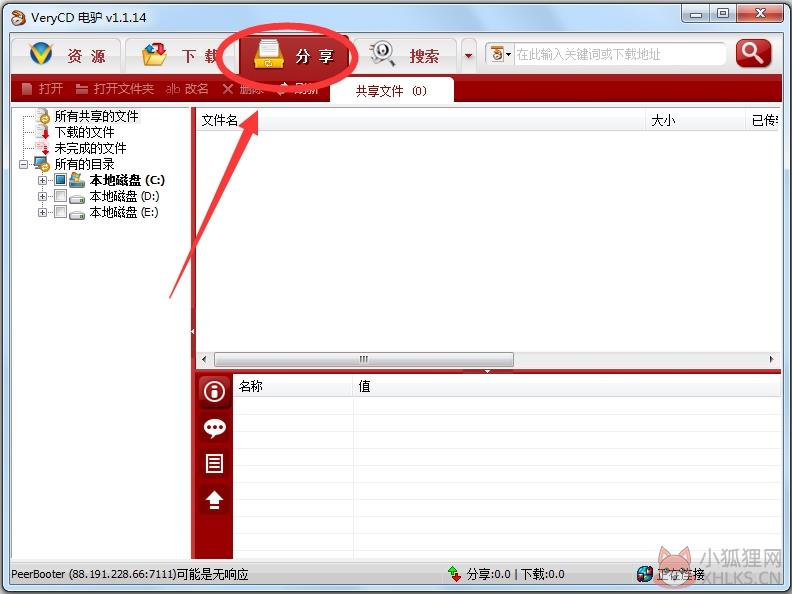Switch to the 下载 (Download) tab
This screenshot has height=594, width=792.
tap(179, 55)
